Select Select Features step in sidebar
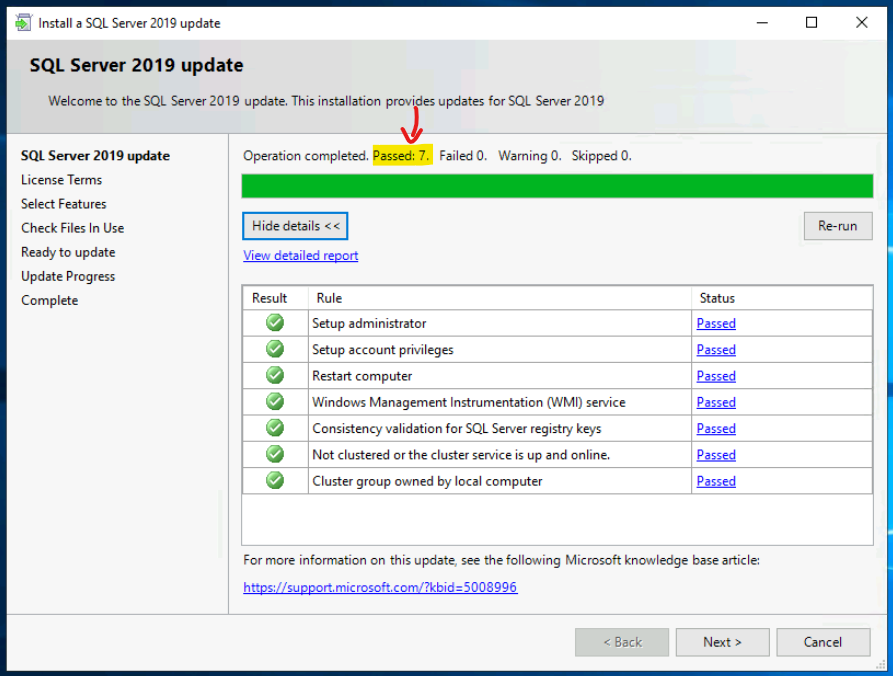Screen dimensions: 893x676 click(x=64, y=204)
